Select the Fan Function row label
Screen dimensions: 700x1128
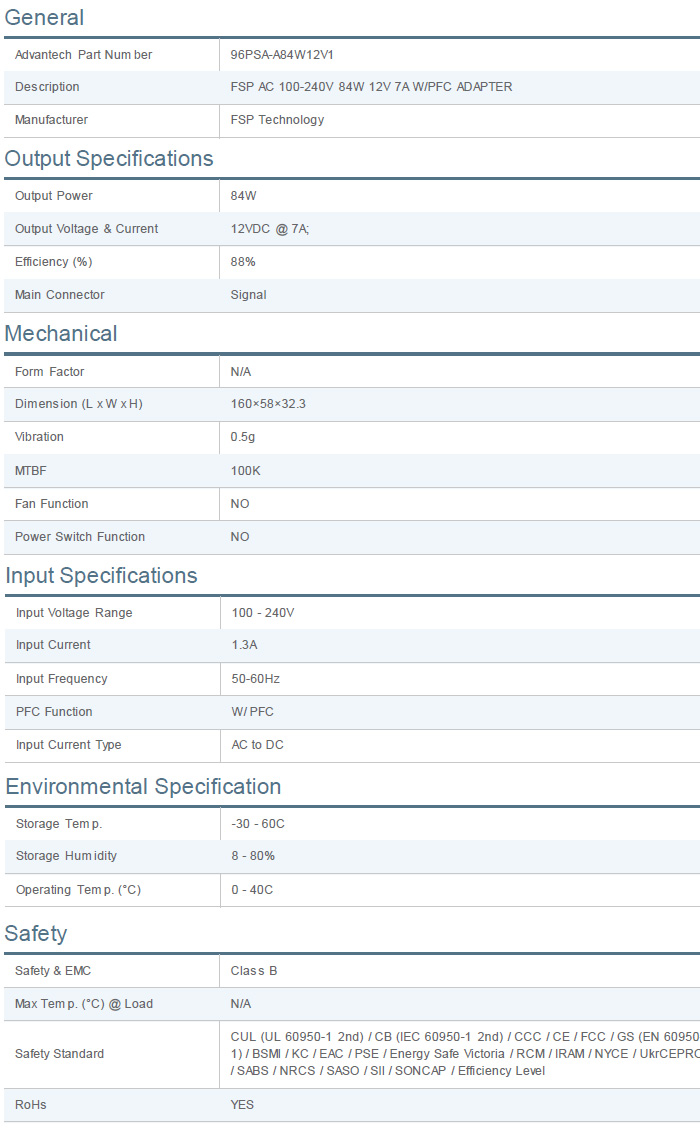tap(51, 504)
